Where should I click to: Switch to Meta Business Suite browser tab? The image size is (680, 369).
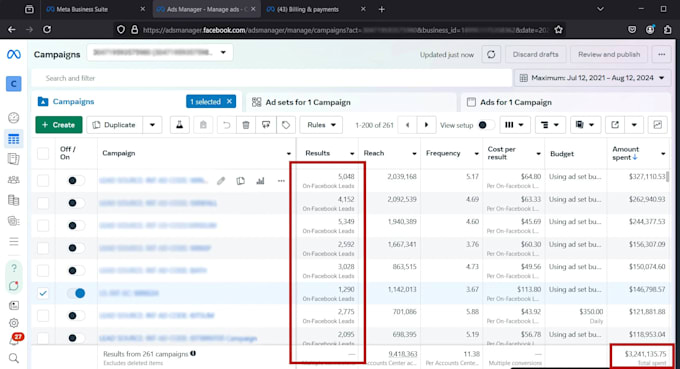(82, 9)
